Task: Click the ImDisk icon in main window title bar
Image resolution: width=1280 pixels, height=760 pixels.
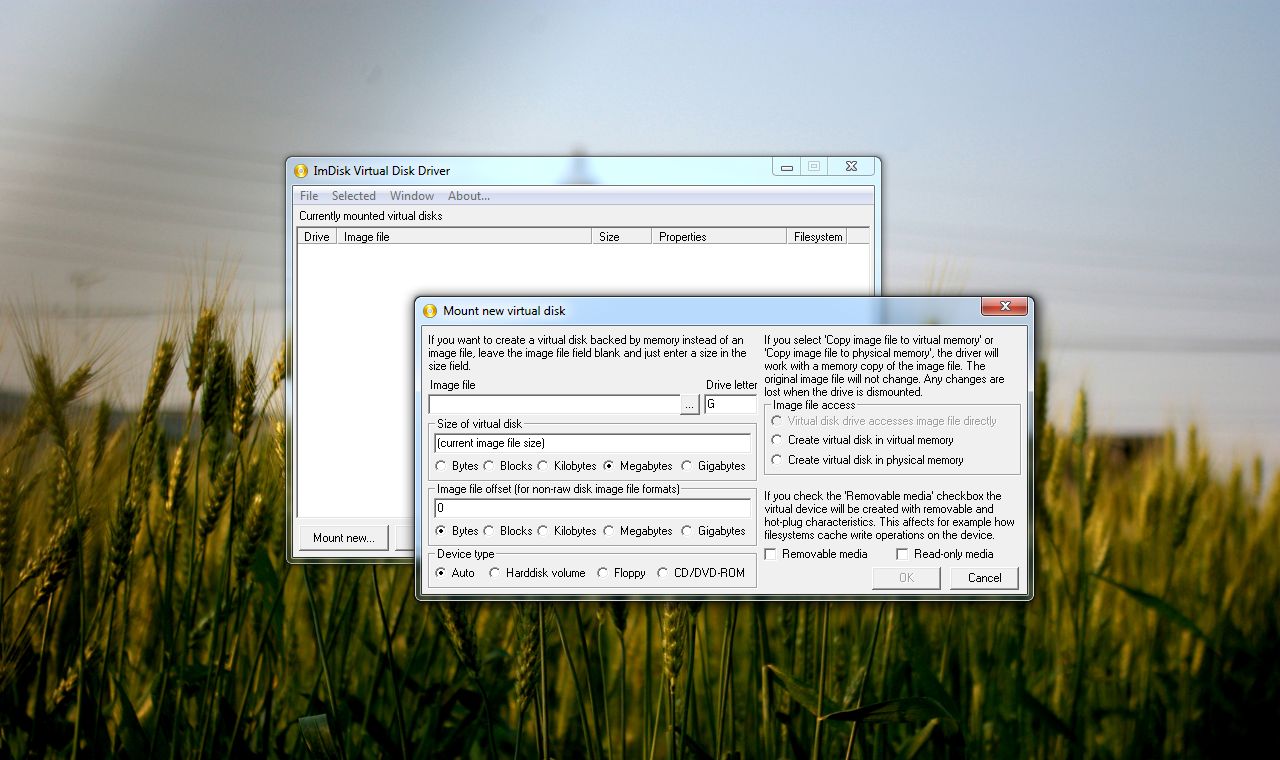Action: 301,171
